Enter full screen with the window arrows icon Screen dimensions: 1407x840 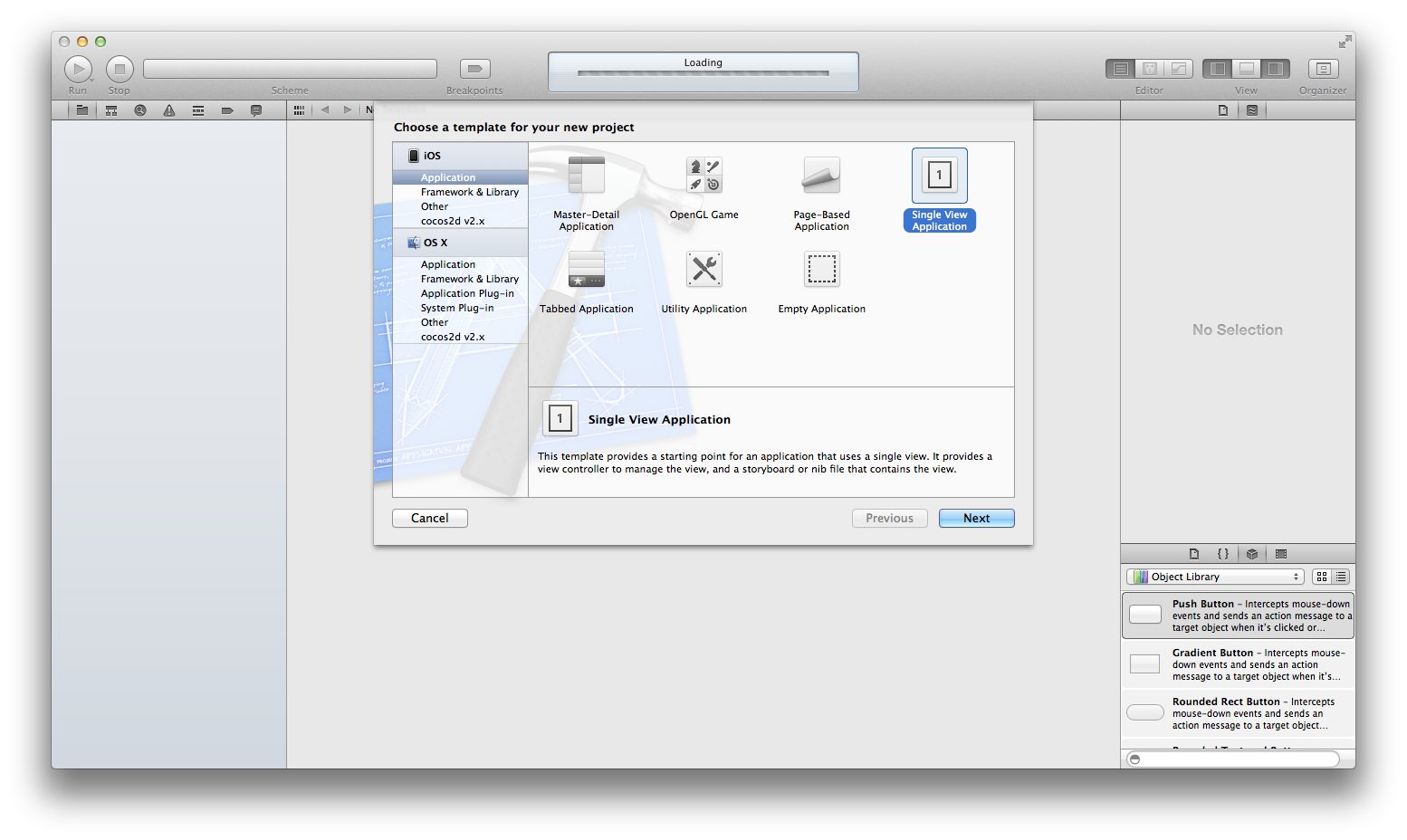pyautogui.click(x=1345, y=42)
